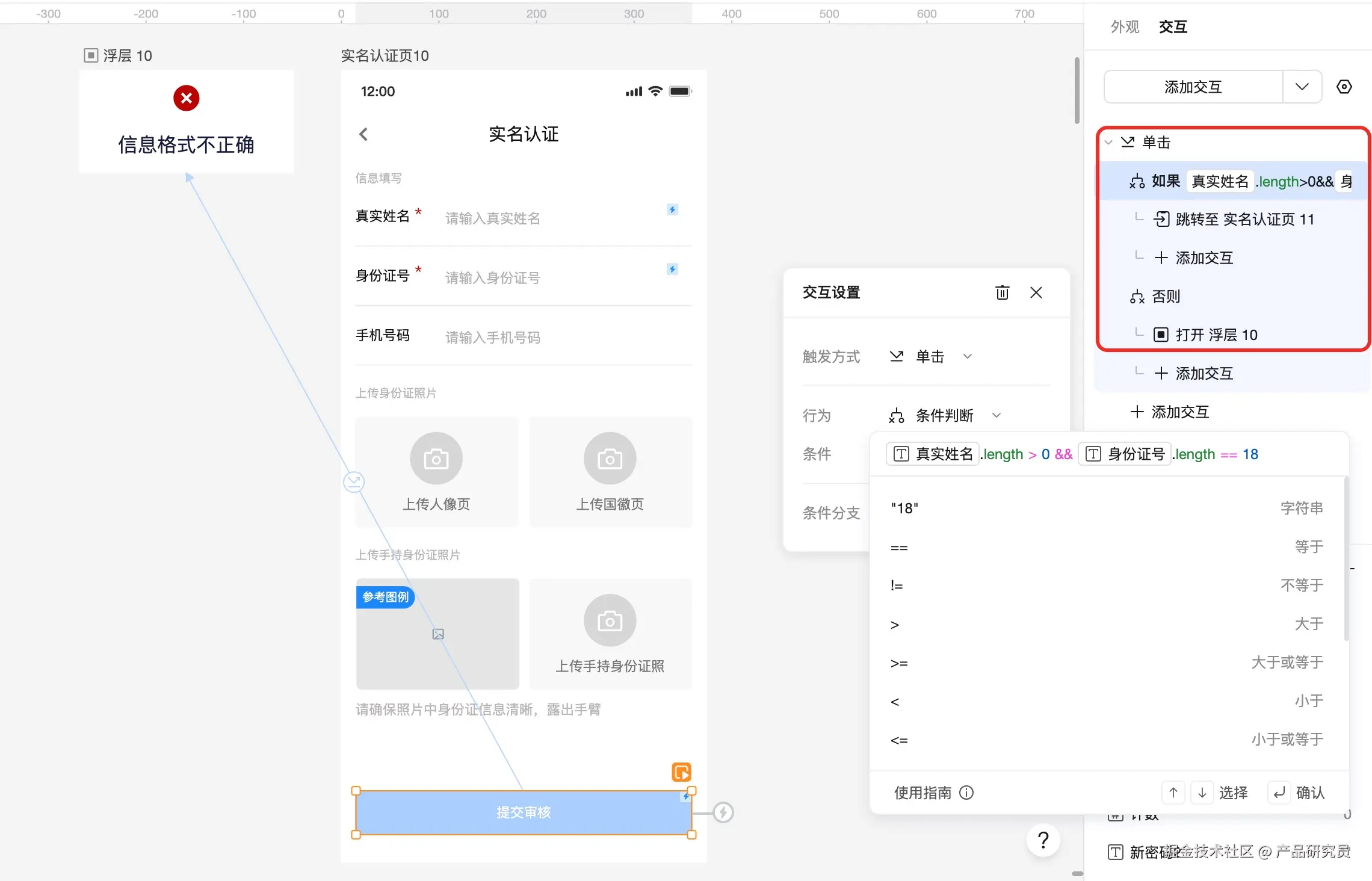Click the settings target icon beside 添加交互
This screenshot has height=881, width=1372.
[x=1344, y=87]
